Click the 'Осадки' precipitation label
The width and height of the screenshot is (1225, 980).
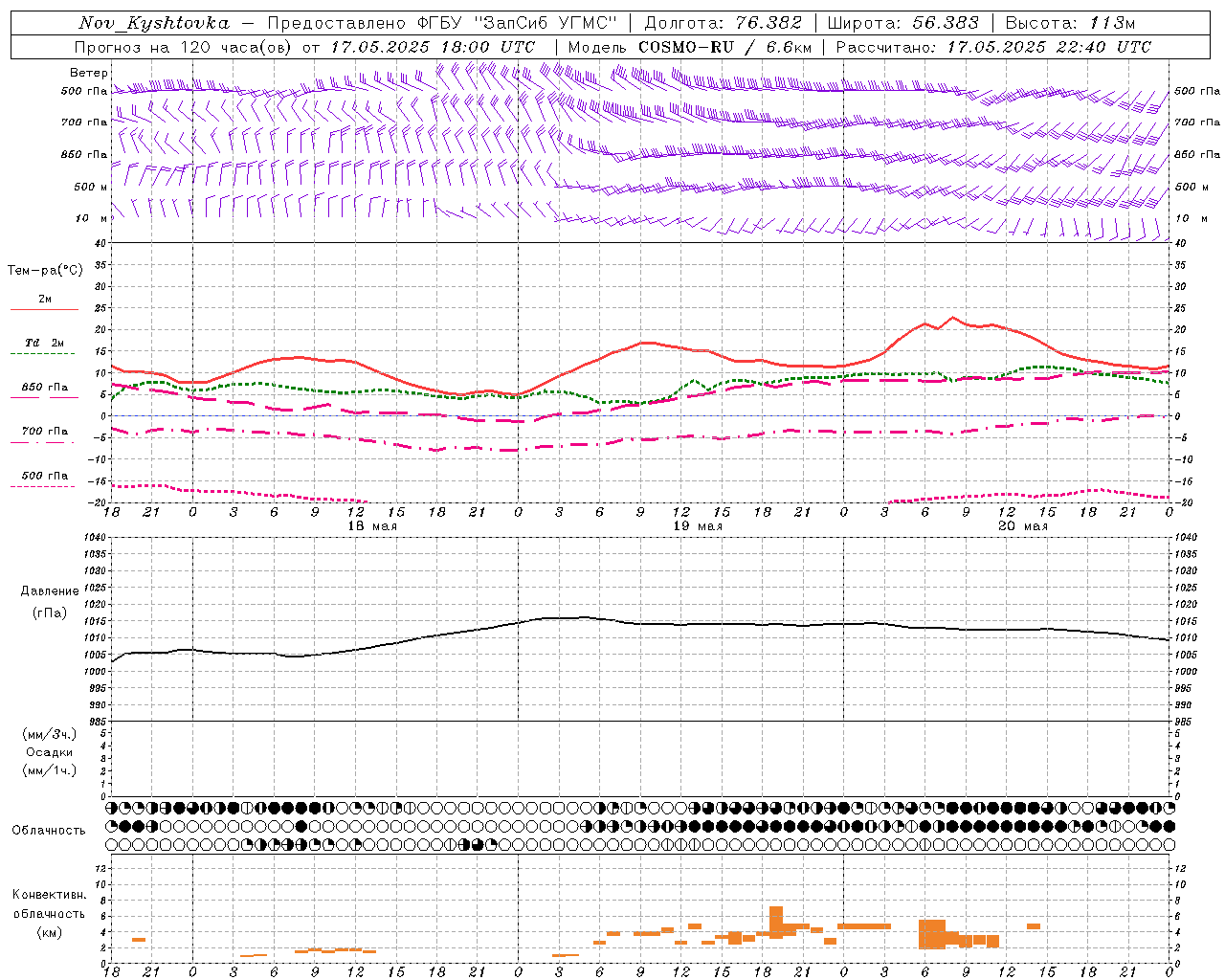pyautogui.click(x=50, y=752)
